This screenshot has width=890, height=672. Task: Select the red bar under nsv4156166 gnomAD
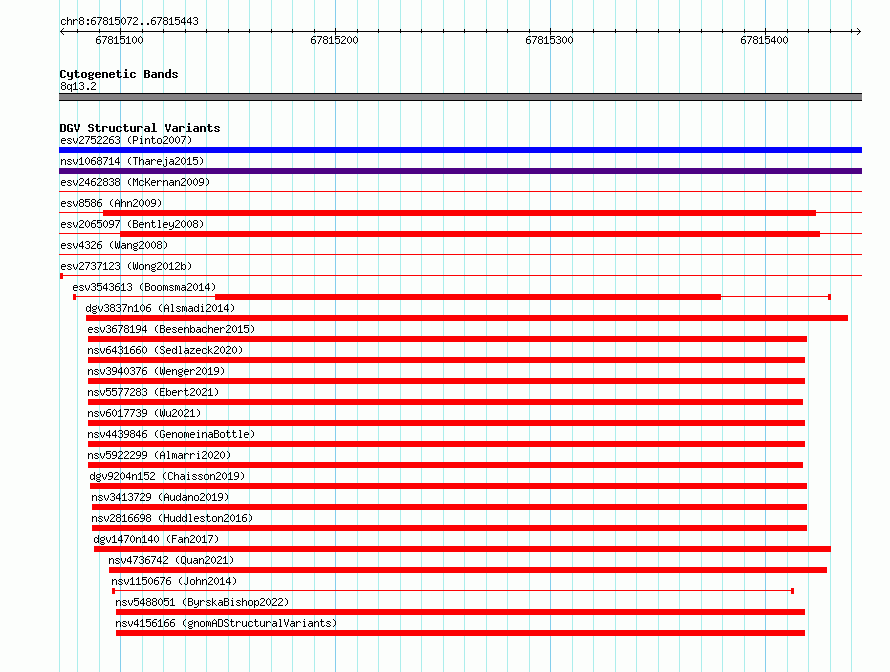click(460, 633)
